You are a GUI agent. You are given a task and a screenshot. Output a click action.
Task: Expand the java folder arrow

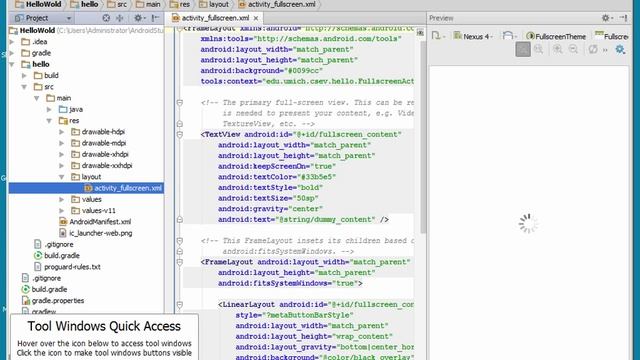click(x=49, y=109)
